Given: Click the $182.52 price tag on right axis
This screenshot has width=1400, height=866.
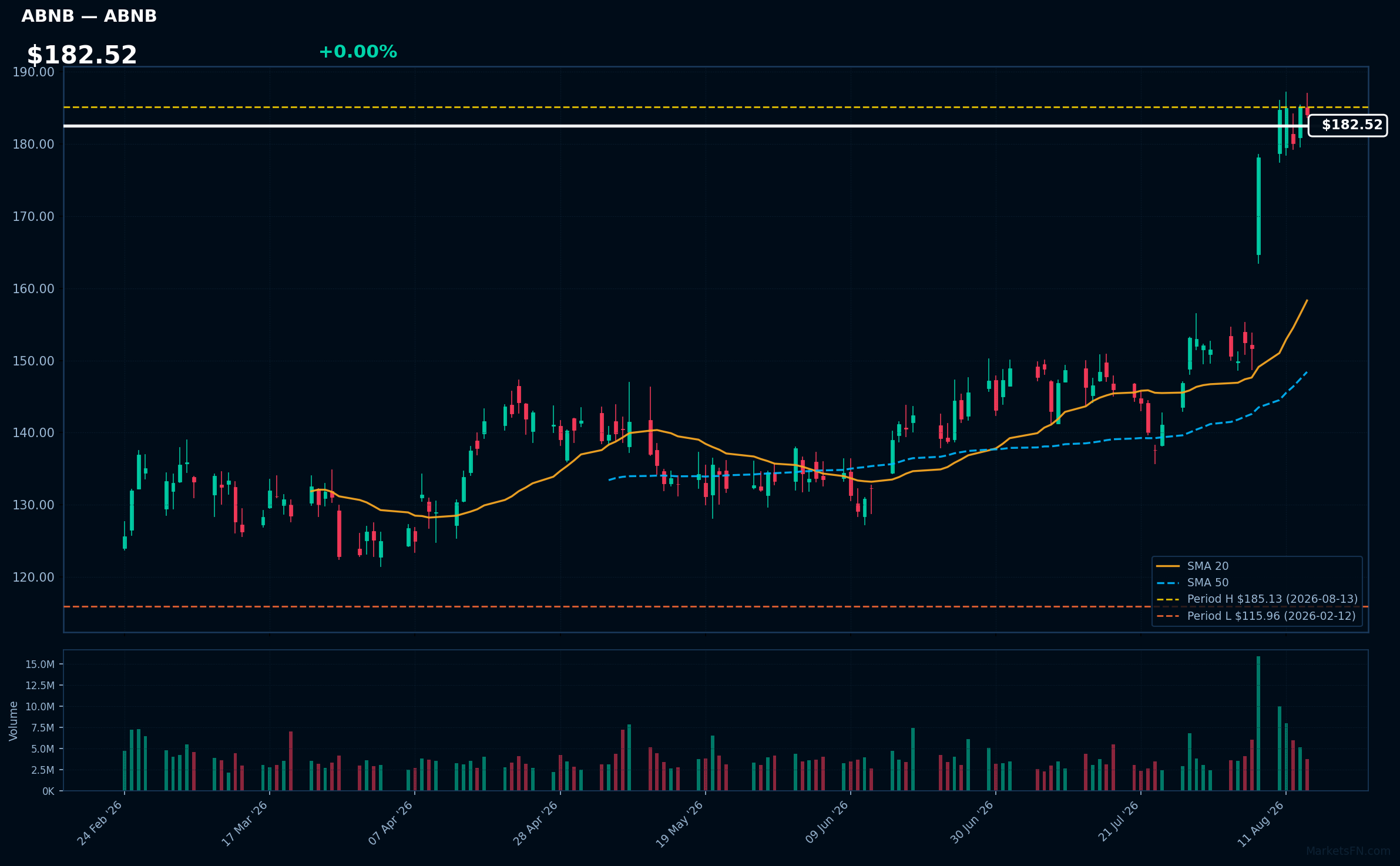Looking at the screenshot, I should (1348, 125).
